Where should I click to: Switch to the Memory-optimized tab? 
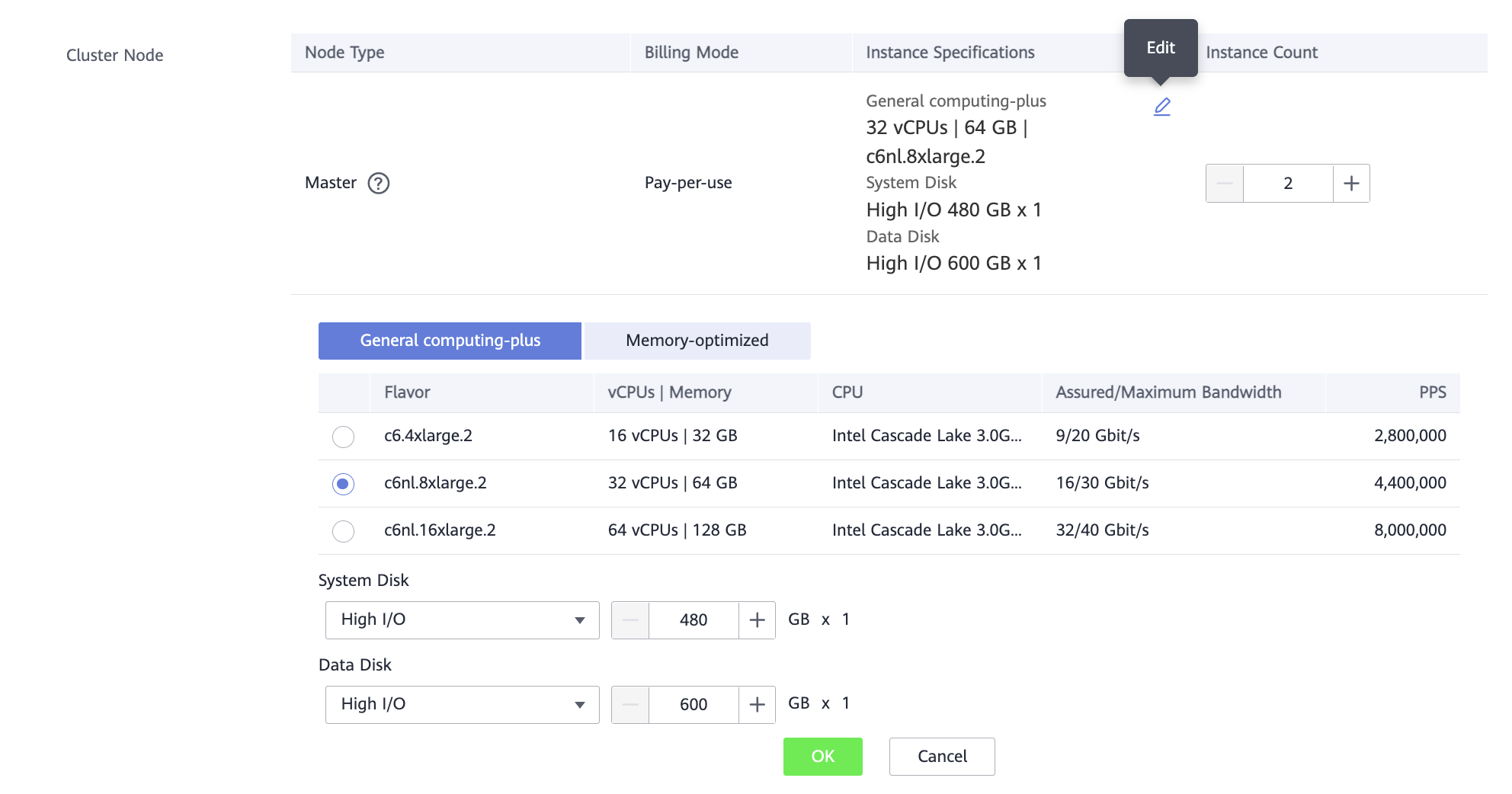[x=697, y=341]
